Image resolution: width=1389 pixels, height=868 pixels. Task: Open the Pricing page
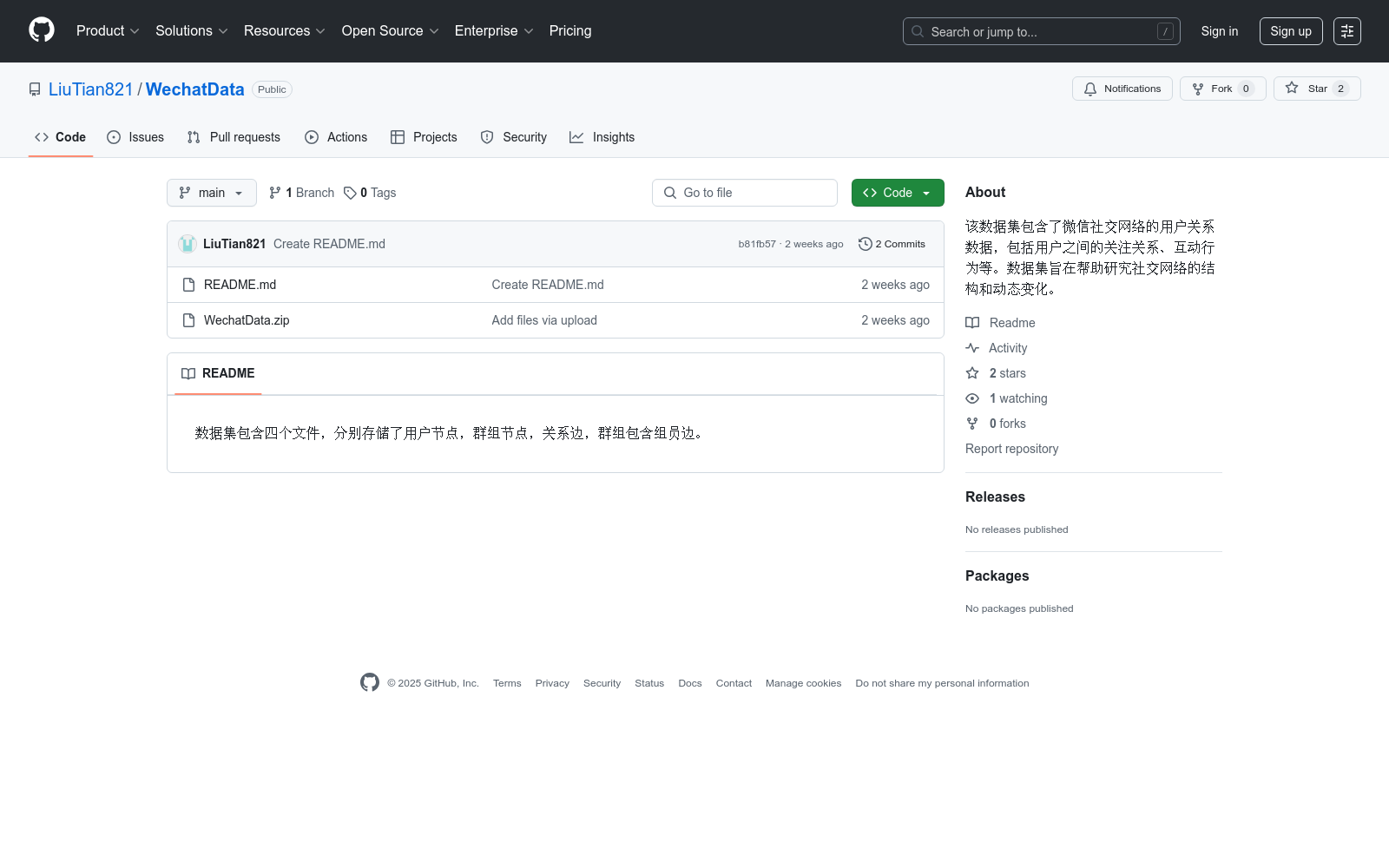click(x=570, y=30)
